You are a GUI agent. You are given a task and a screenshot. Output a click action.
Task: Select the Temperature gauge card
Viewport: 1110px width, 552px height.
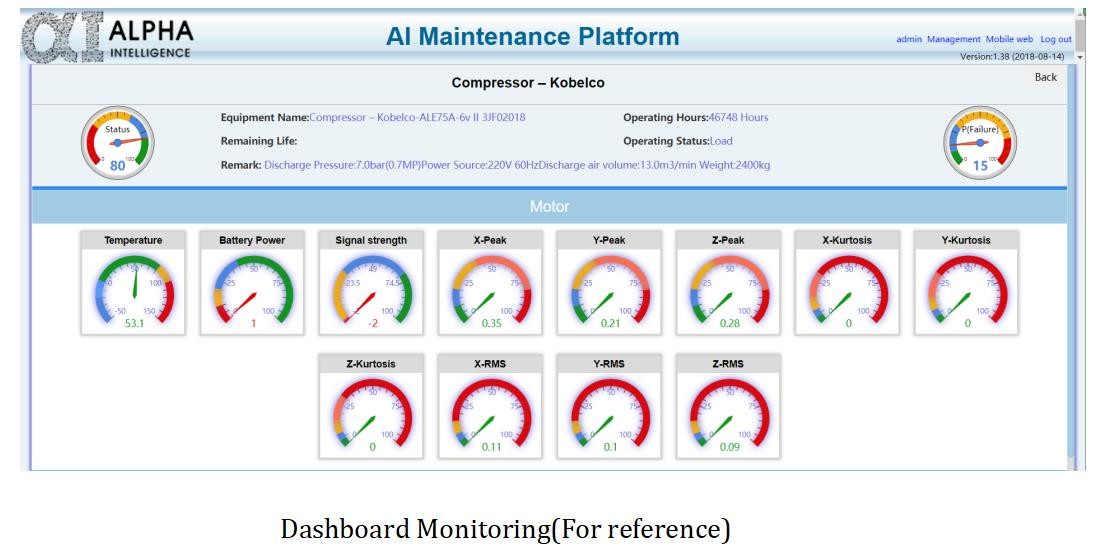[x=133, y=282]
